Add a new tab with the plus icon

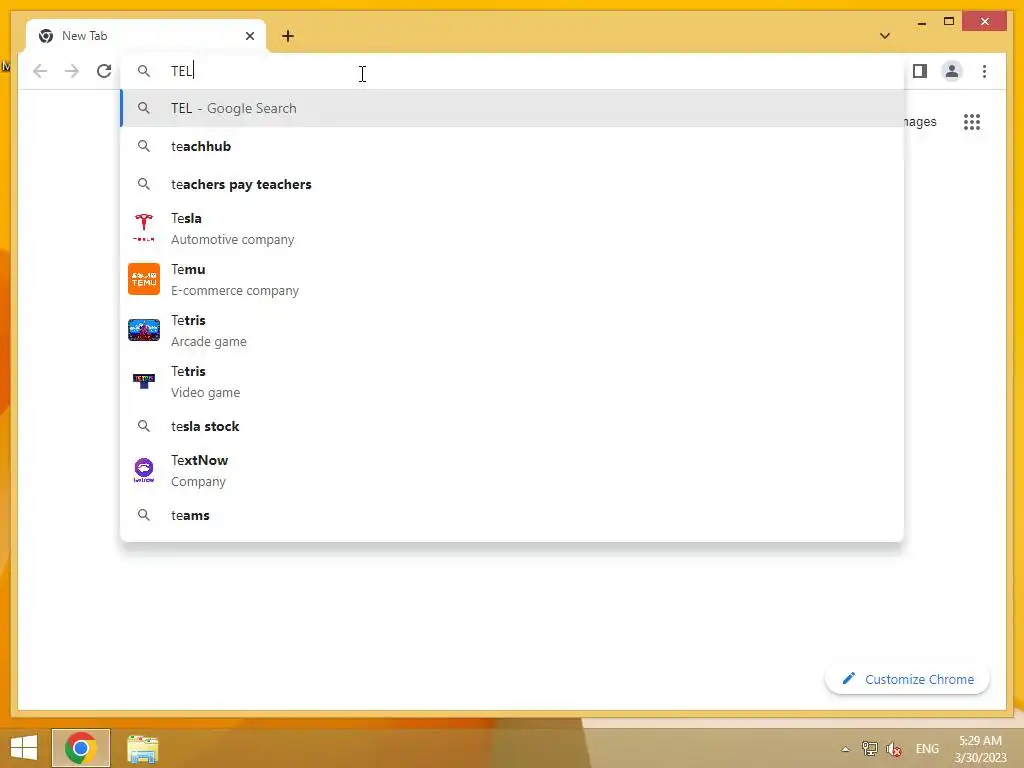tap(288, 36)
